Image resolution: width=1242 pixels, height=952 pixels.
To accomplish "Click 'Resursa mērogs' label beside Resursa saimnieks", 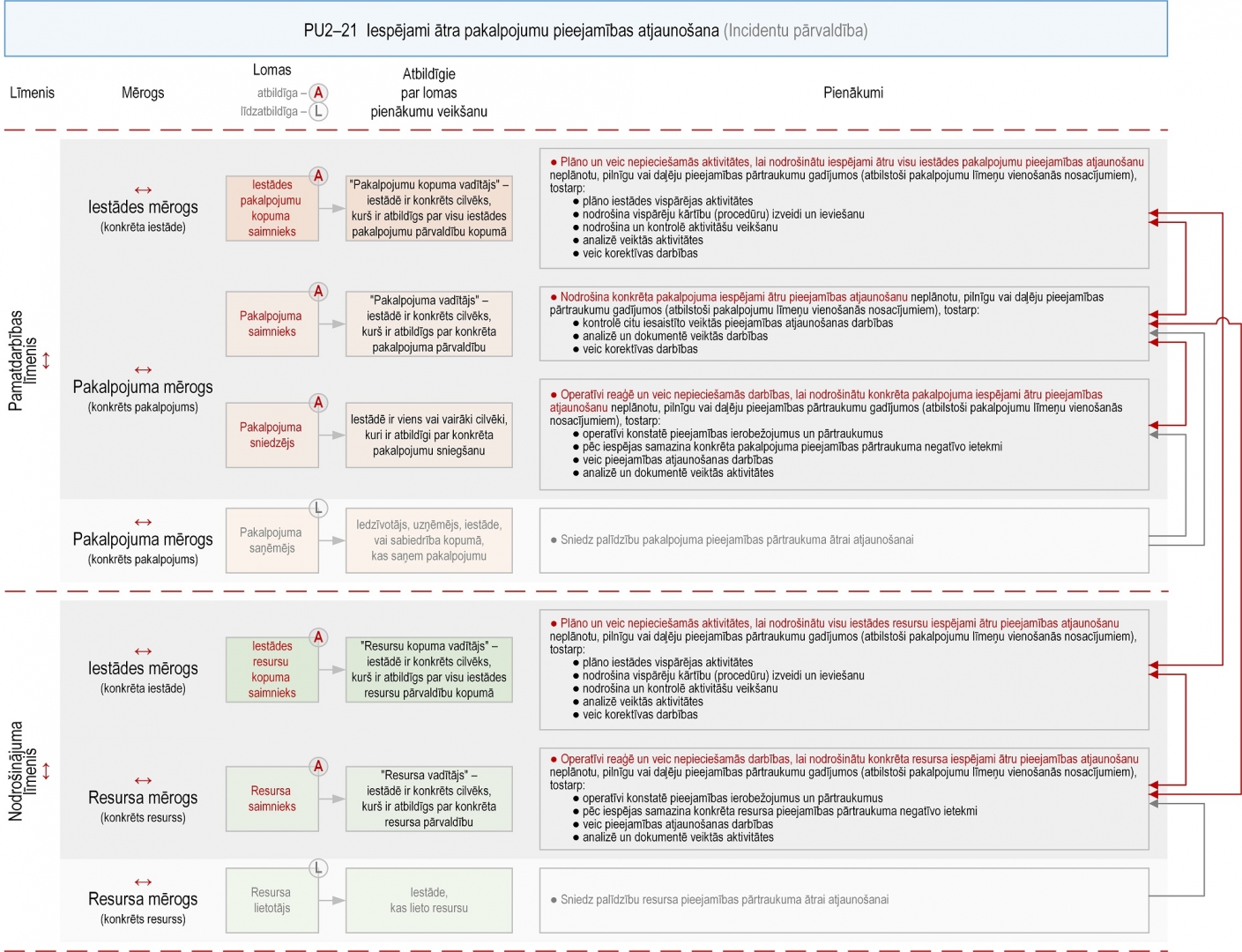I will point(143,798).
